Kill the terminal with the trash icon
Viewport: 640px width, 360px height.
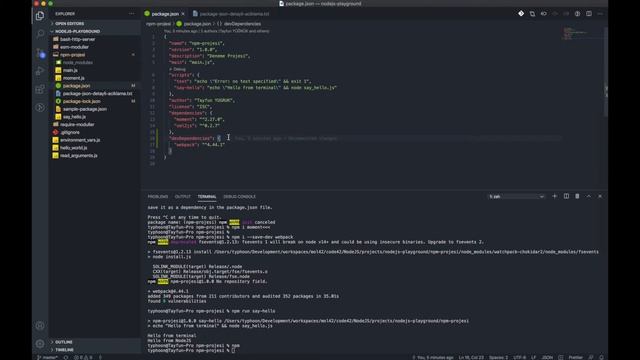(577, 196)
